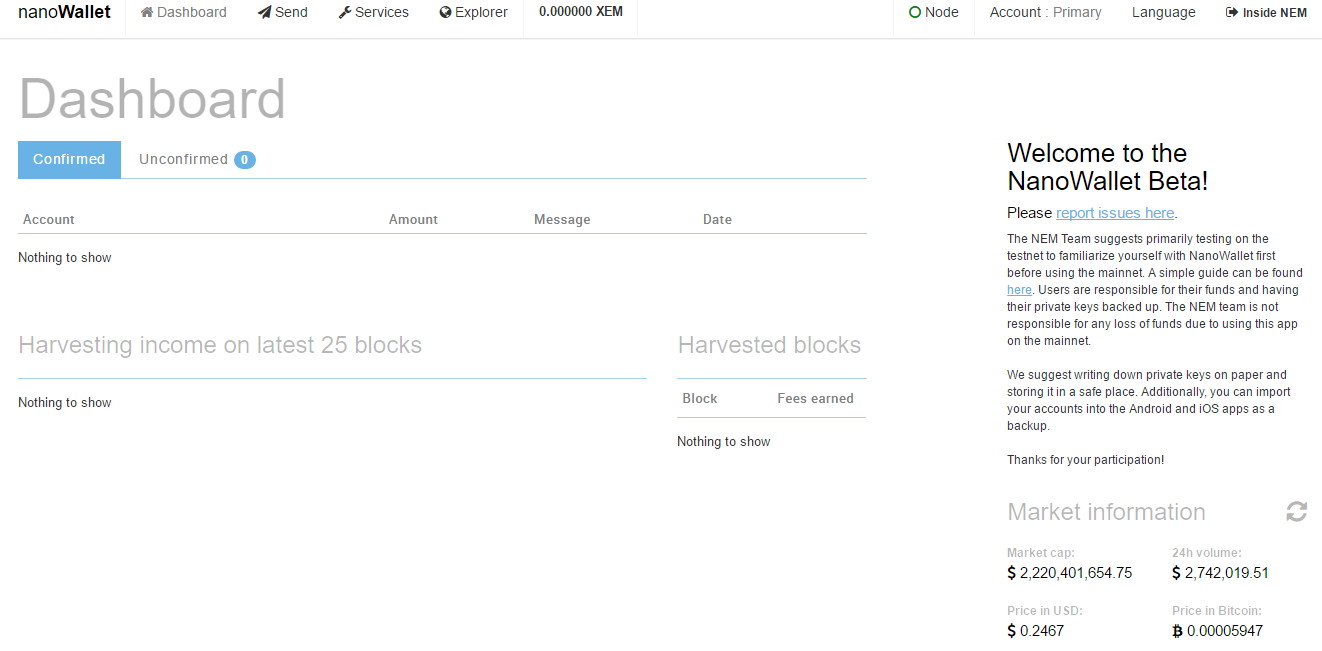Image resolution: width=1322 pixels, height=651 pixels.
Task: Click the Send paper-plane icon
Action: point(264,13)
